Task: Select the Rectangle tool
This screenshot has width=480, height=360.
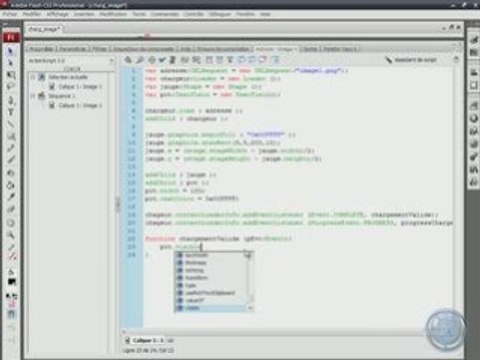Action: point(11,136)
